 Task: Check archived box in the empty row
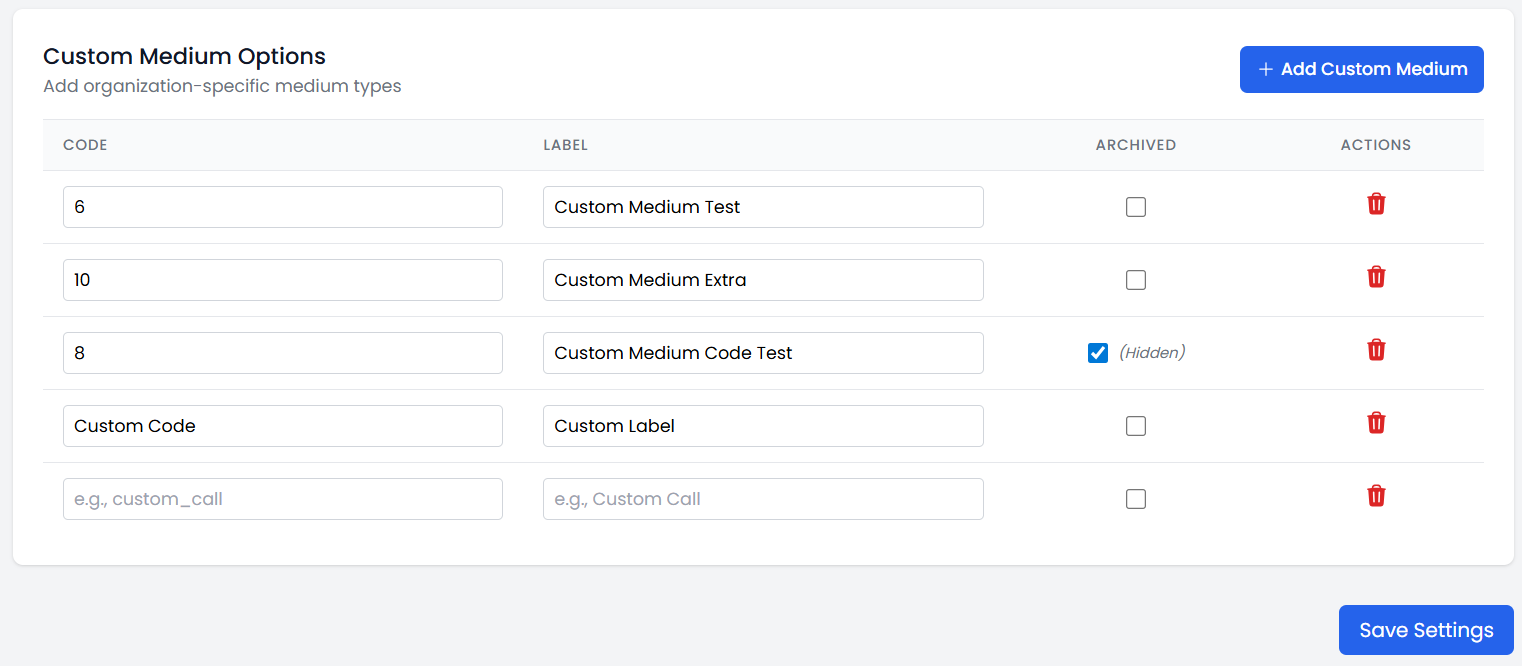tap(1135, 499)
